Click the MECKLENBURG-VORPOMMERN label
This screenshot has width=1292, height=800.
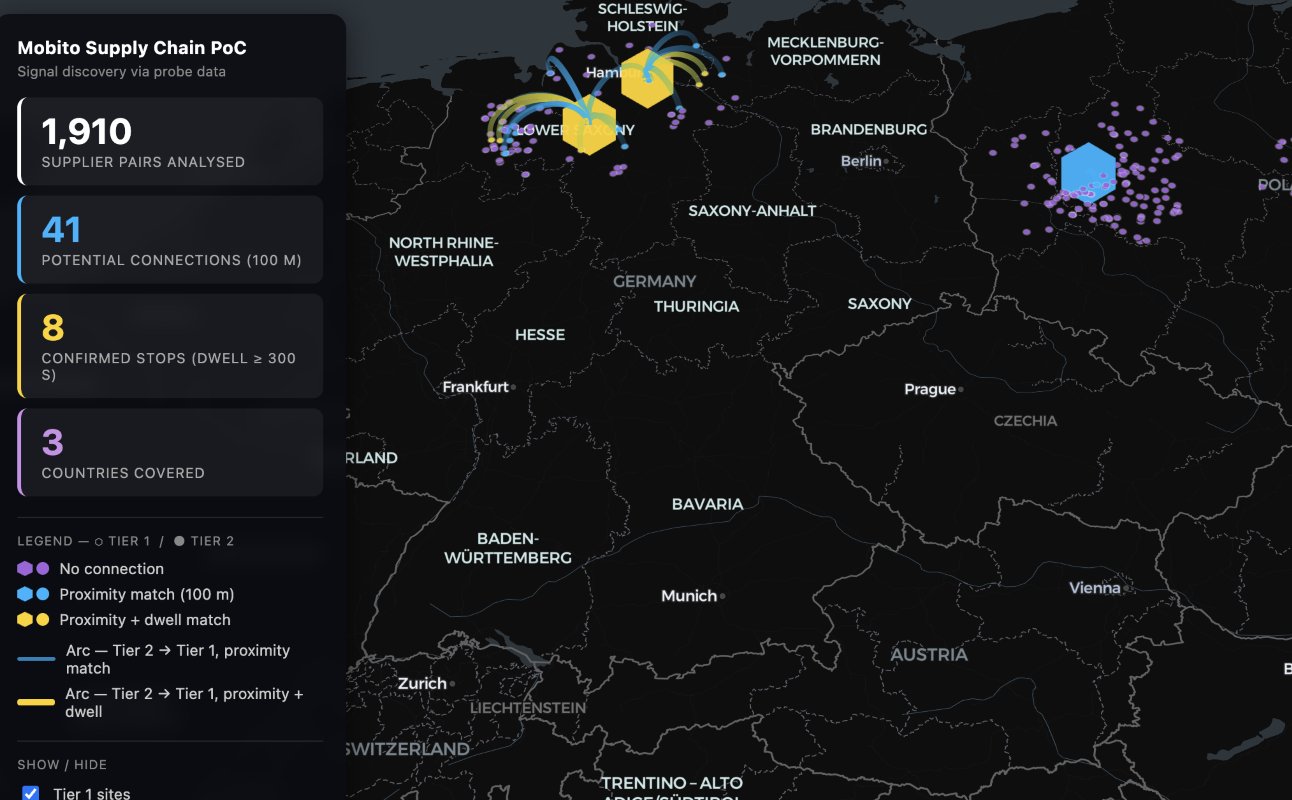coord(825,51)
